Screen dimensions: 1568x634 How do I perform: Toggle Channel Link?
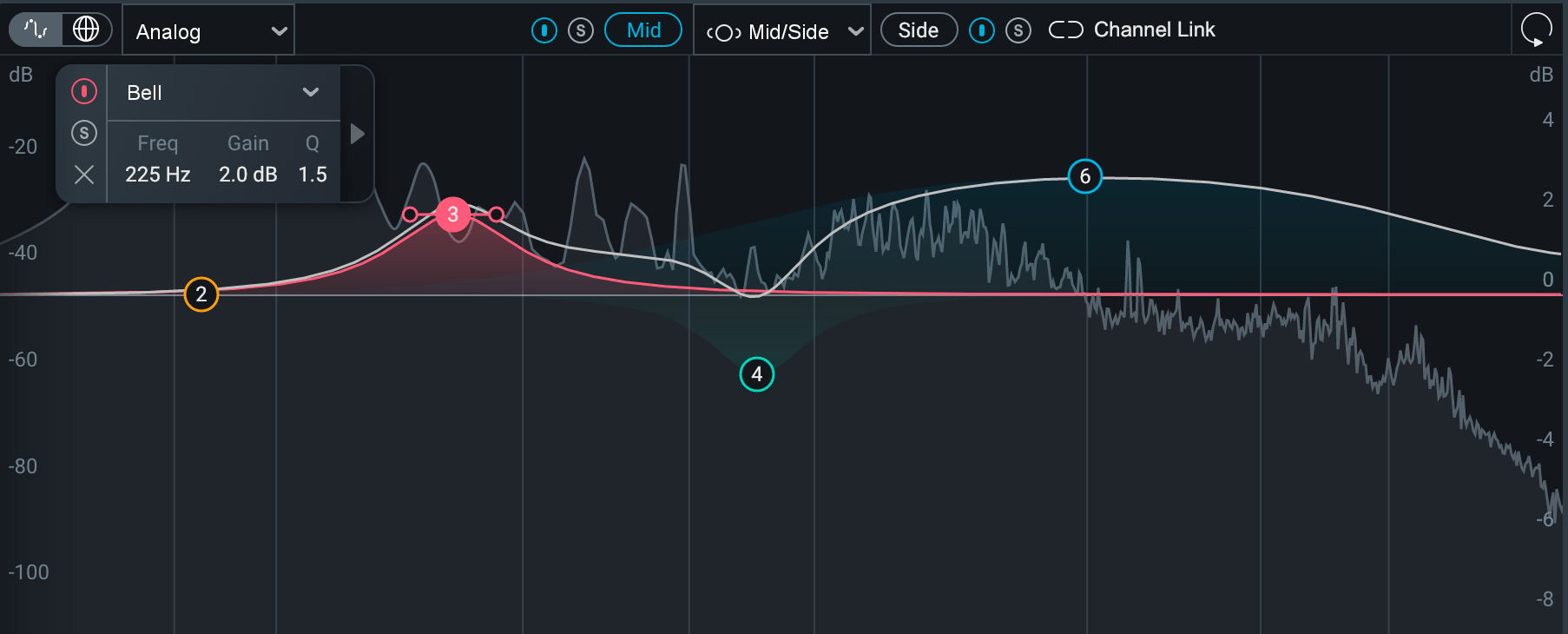[x=1131, y=30]
